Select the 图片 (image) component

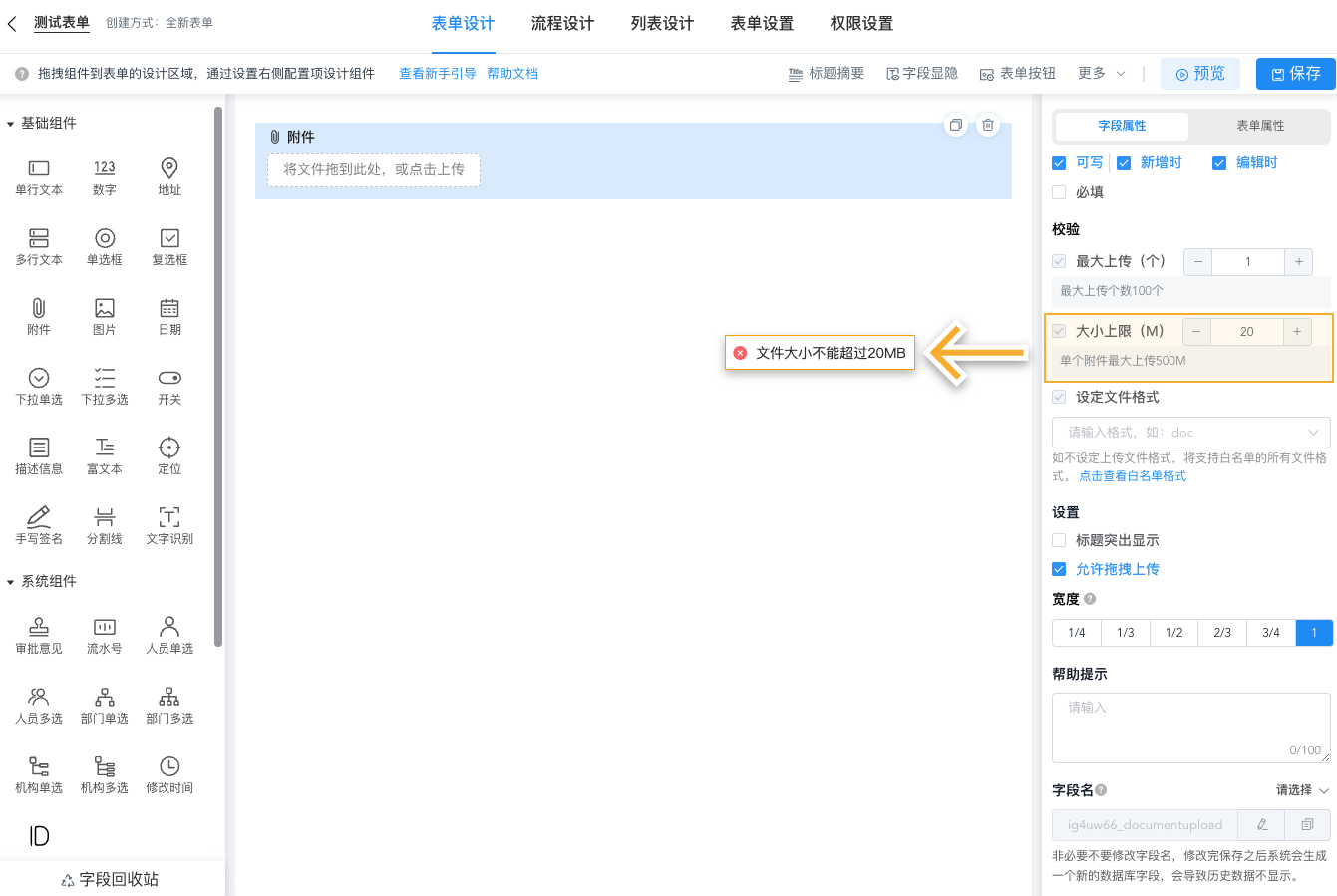[x=104, y=316]
